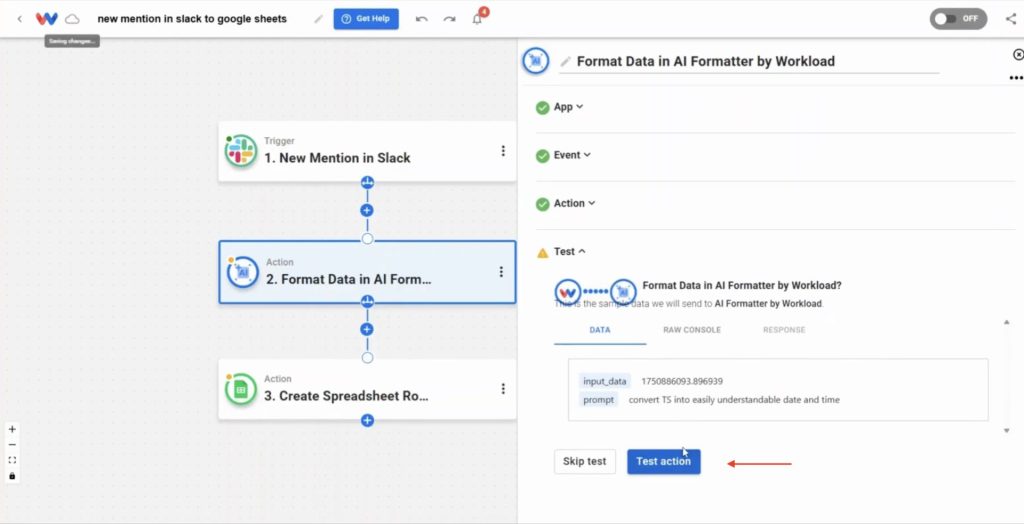Undo the last change

[x=421, y=19]
